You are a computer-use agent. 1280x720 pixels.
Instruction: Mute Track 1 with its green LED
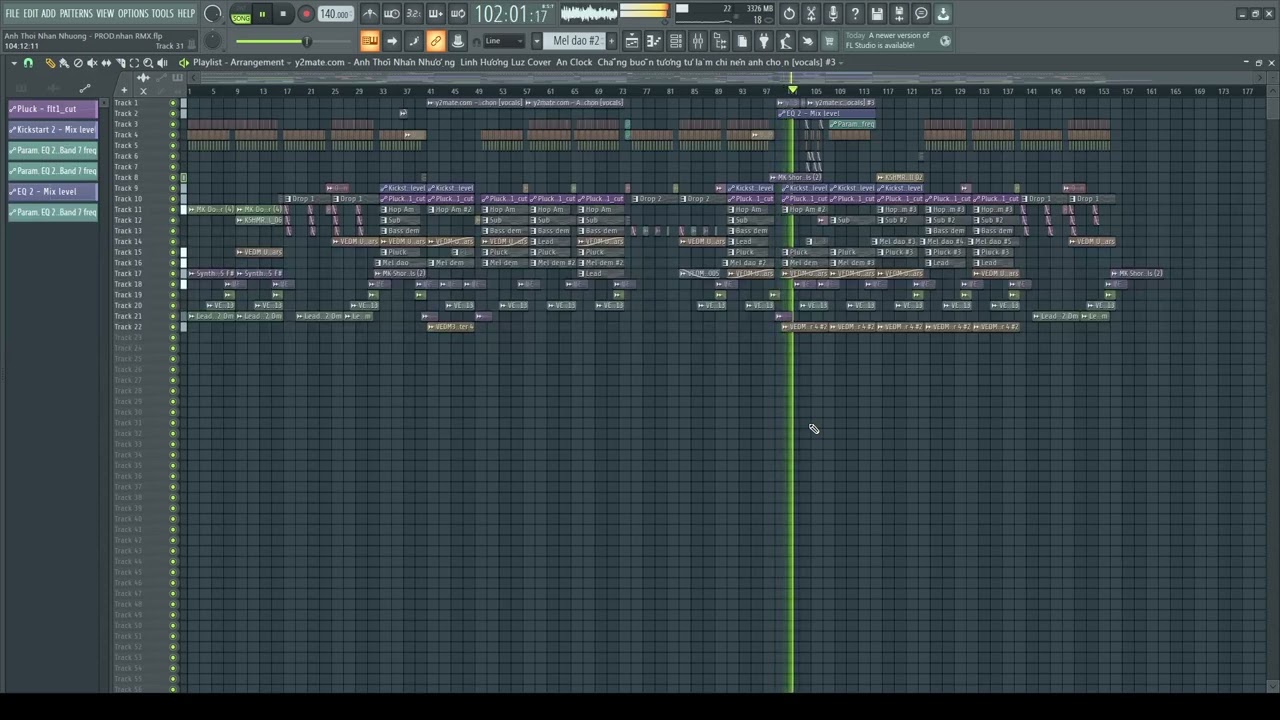[173, 103]
